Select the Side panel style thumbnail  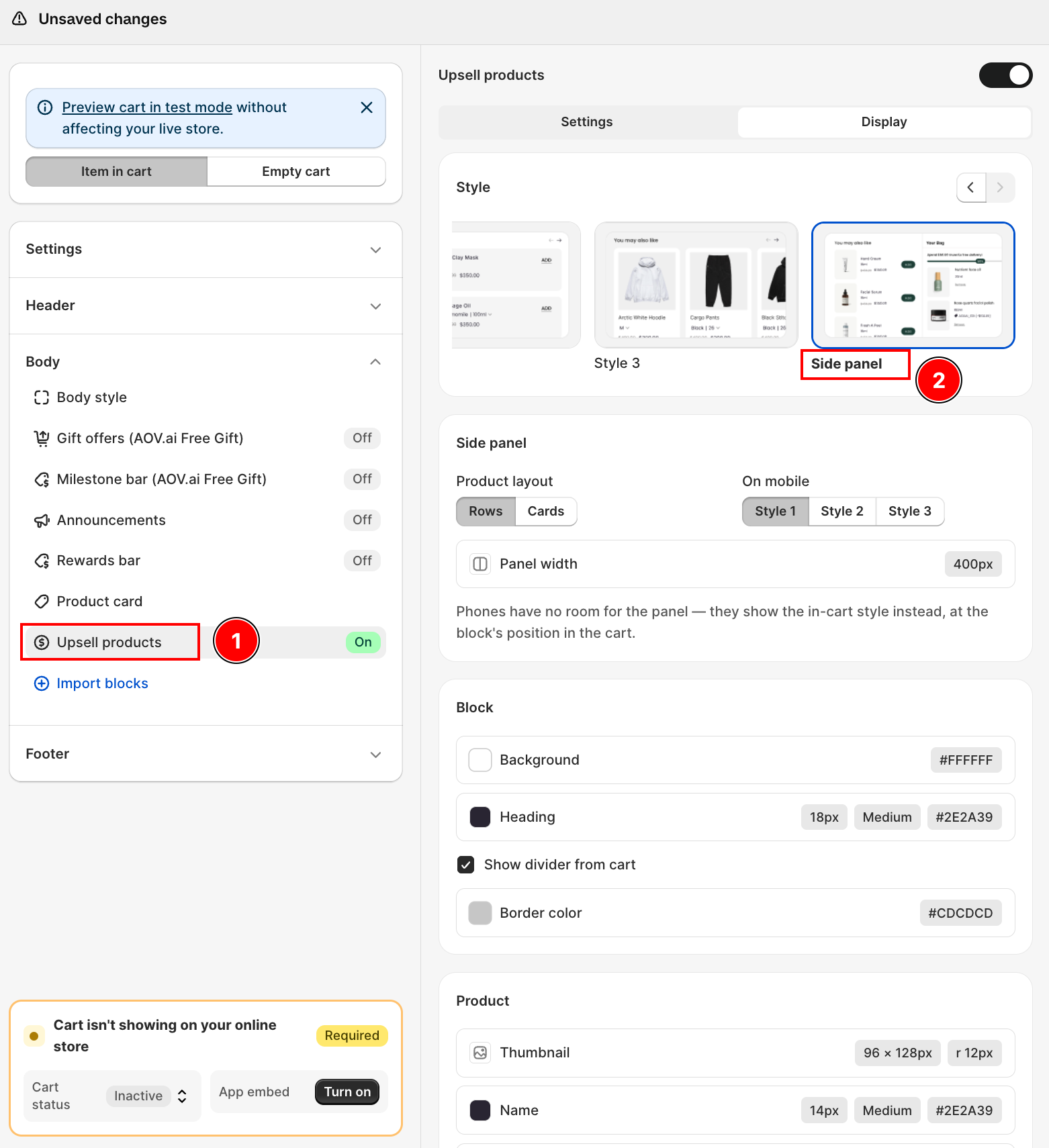click(x=913, y=285)
